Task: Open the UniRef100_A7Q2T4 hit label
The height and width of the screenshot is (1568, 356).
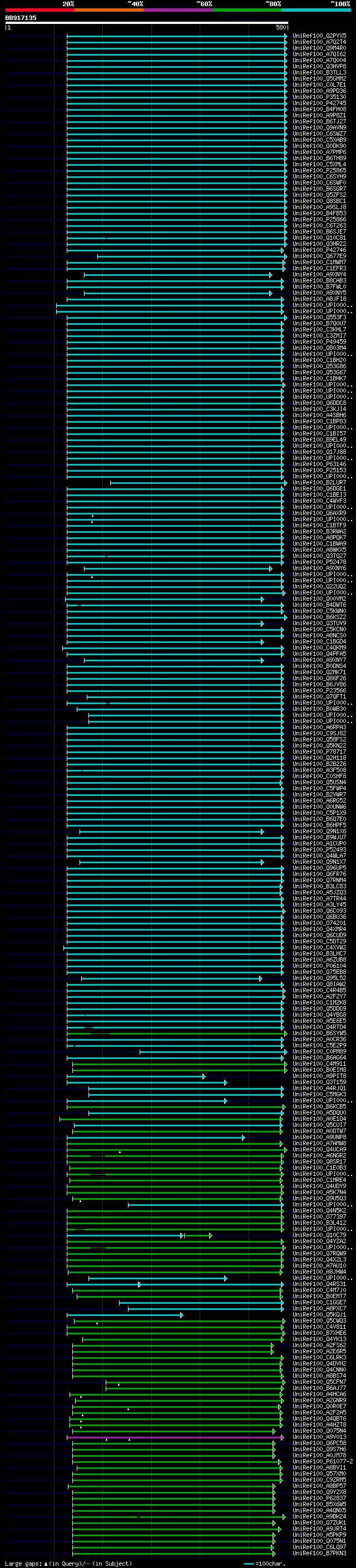Action: (x=319, y=42)
